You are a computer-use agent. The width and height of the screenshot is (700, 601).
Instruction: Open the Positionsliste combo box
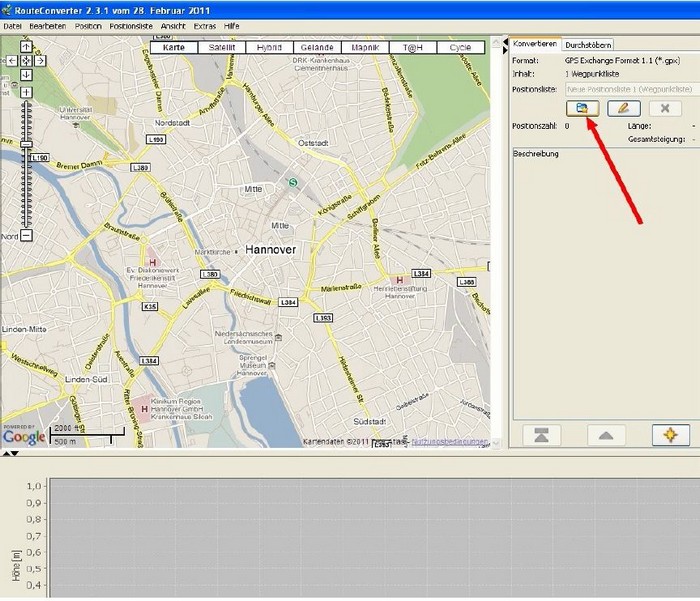(x=633, y=89)
